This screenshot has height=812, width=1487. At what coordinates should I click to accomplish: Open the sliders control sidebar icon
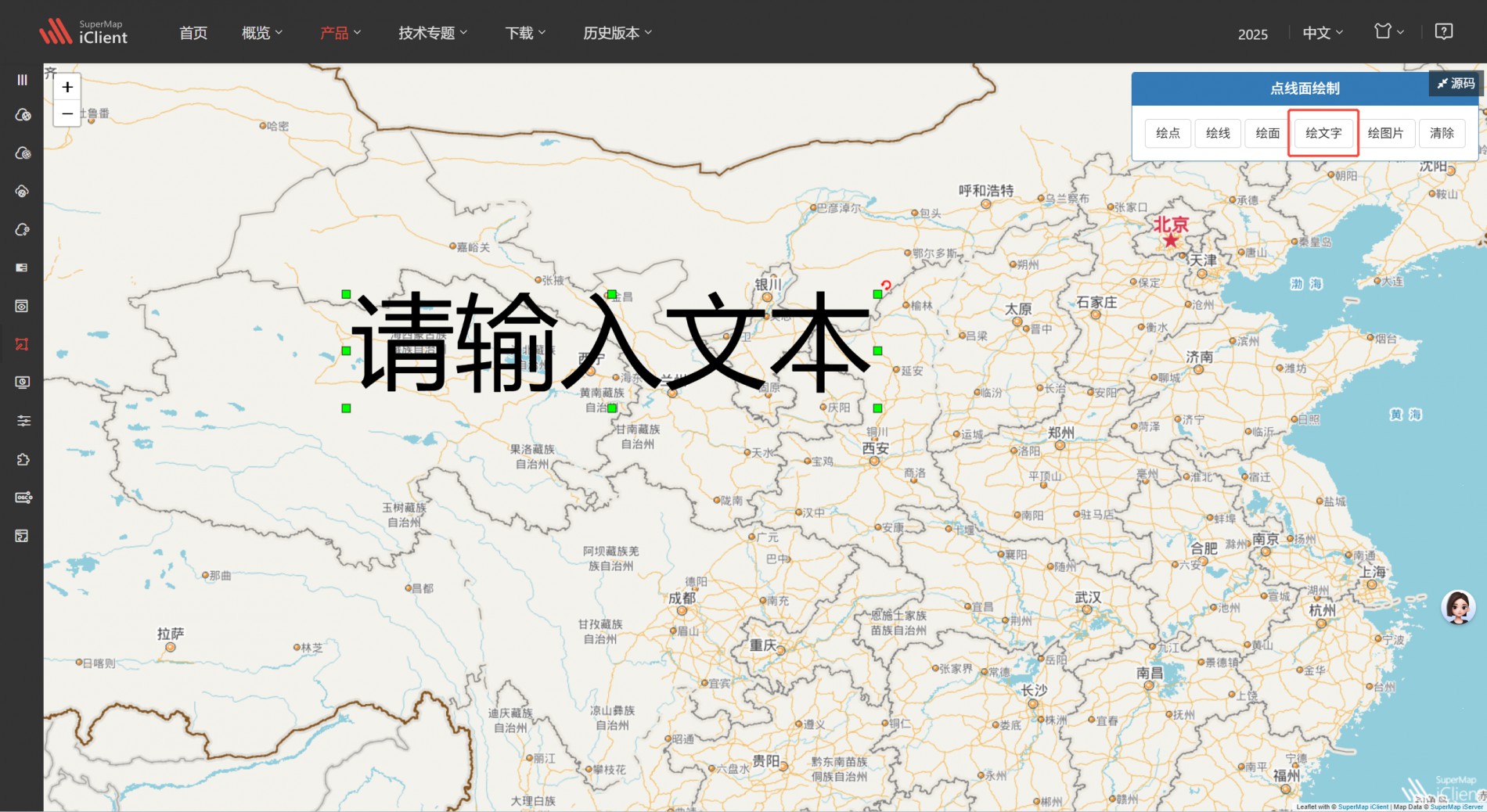coord(22,421)
